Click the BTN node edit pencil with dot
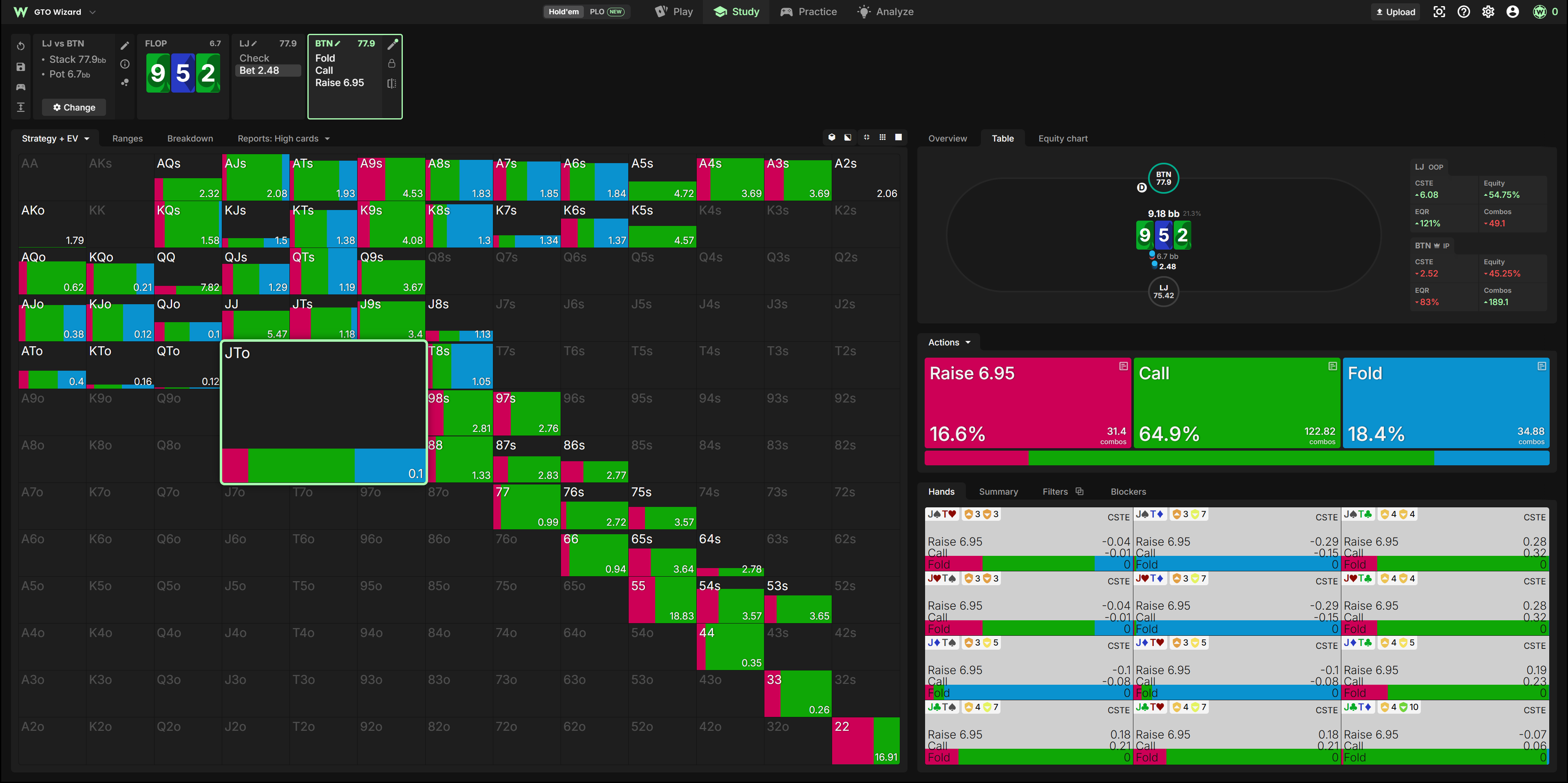 pyautogui.click(x=393, y=44)
